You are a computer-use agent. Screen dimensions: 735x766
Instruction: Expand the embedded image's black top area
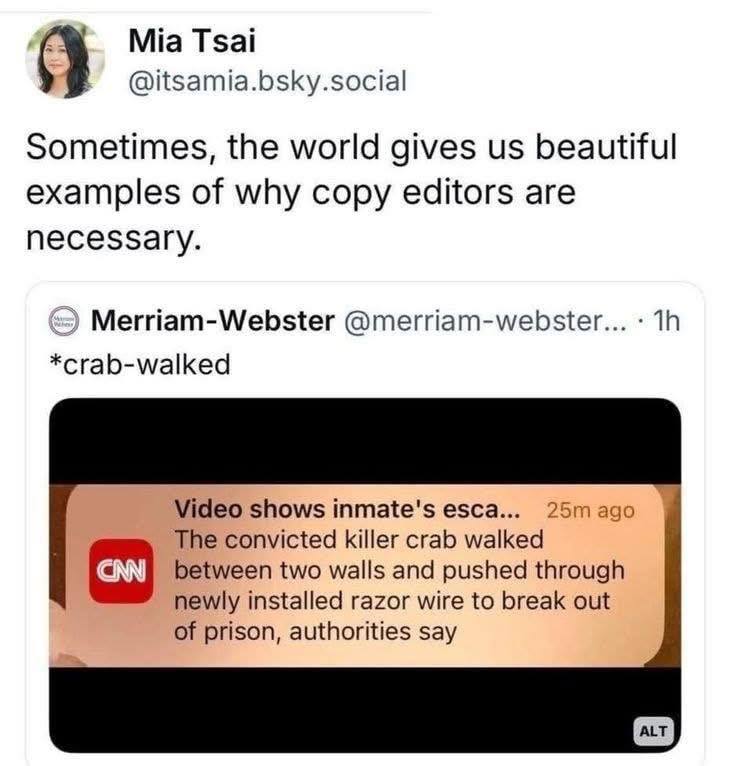pos(365,440)
